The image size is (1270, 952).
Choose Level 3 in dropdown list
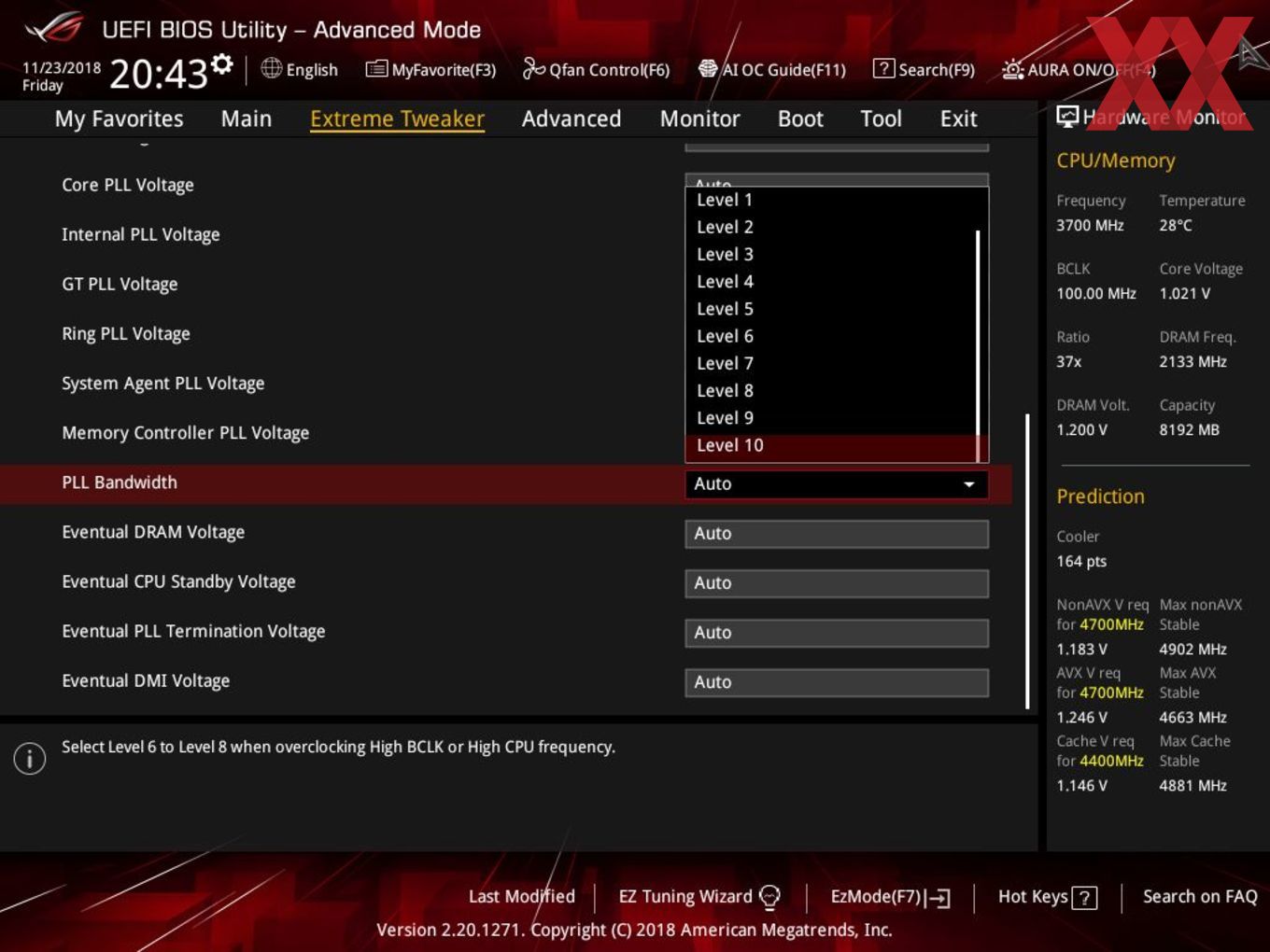point(830,254)
